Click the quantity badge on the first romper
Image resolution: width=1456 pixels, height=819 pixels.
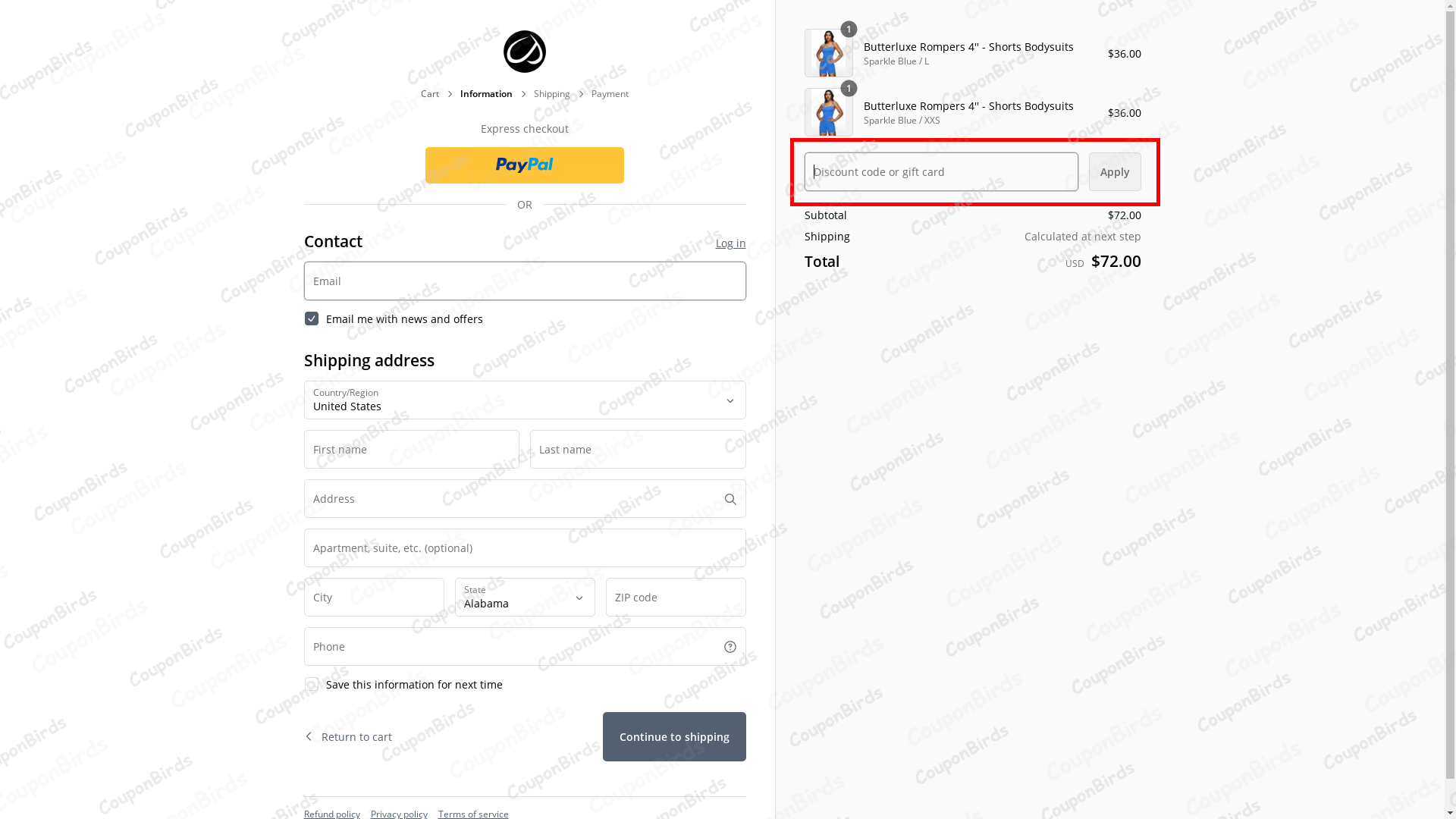849,30
